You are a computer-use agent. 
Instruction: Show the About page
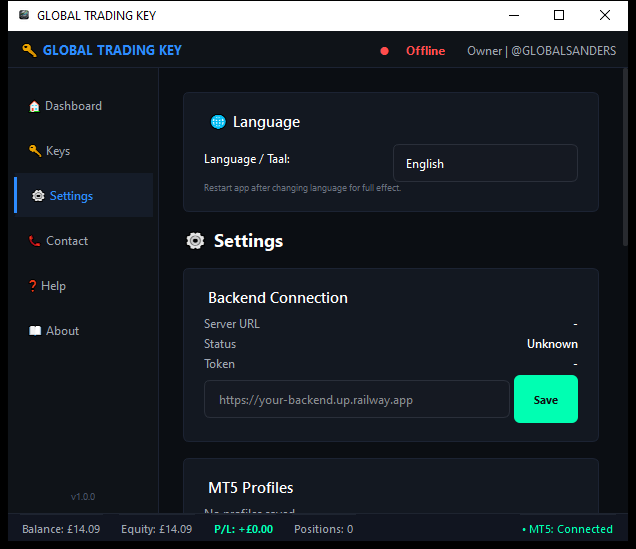pyautogui.click(x=84, y=331)
